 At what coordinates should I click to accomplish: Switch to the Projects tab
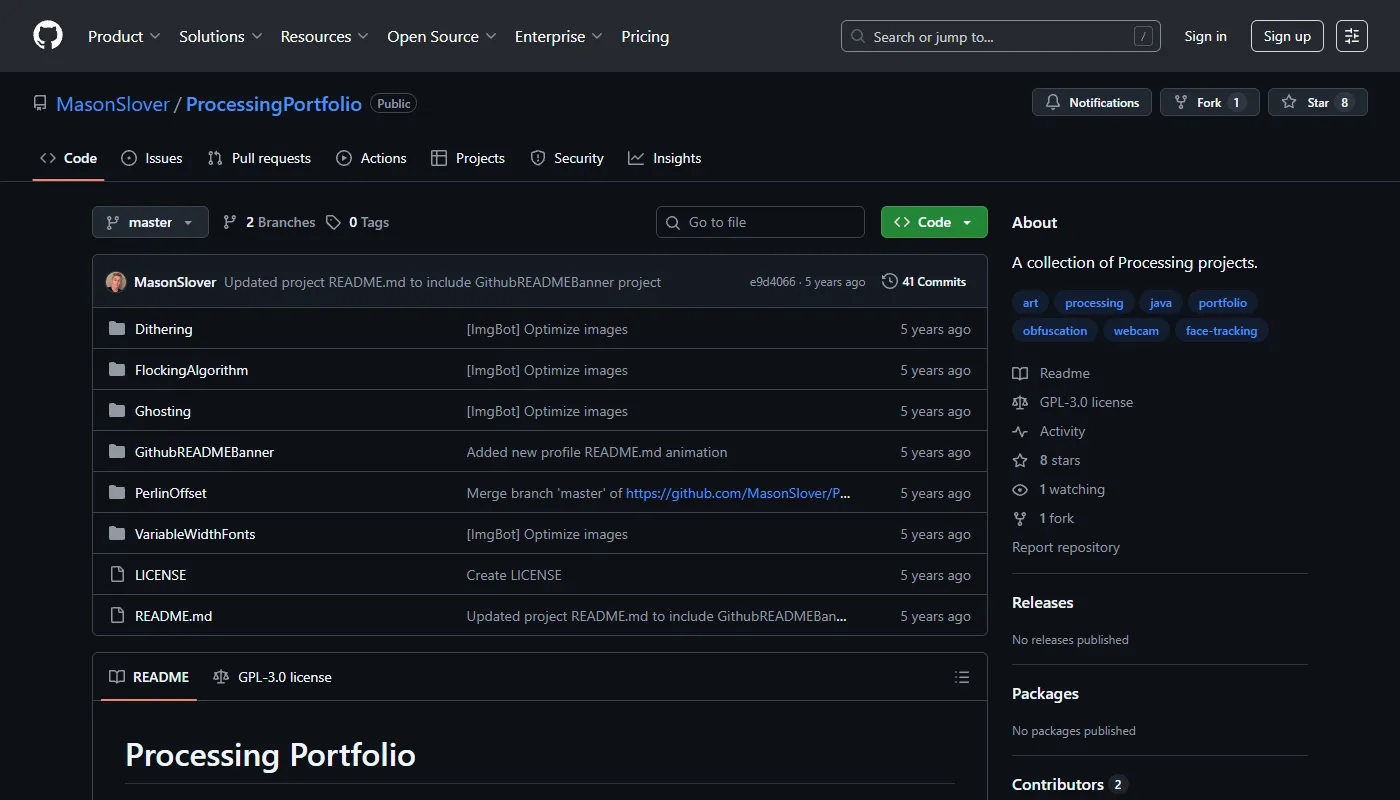click(468, 158)
